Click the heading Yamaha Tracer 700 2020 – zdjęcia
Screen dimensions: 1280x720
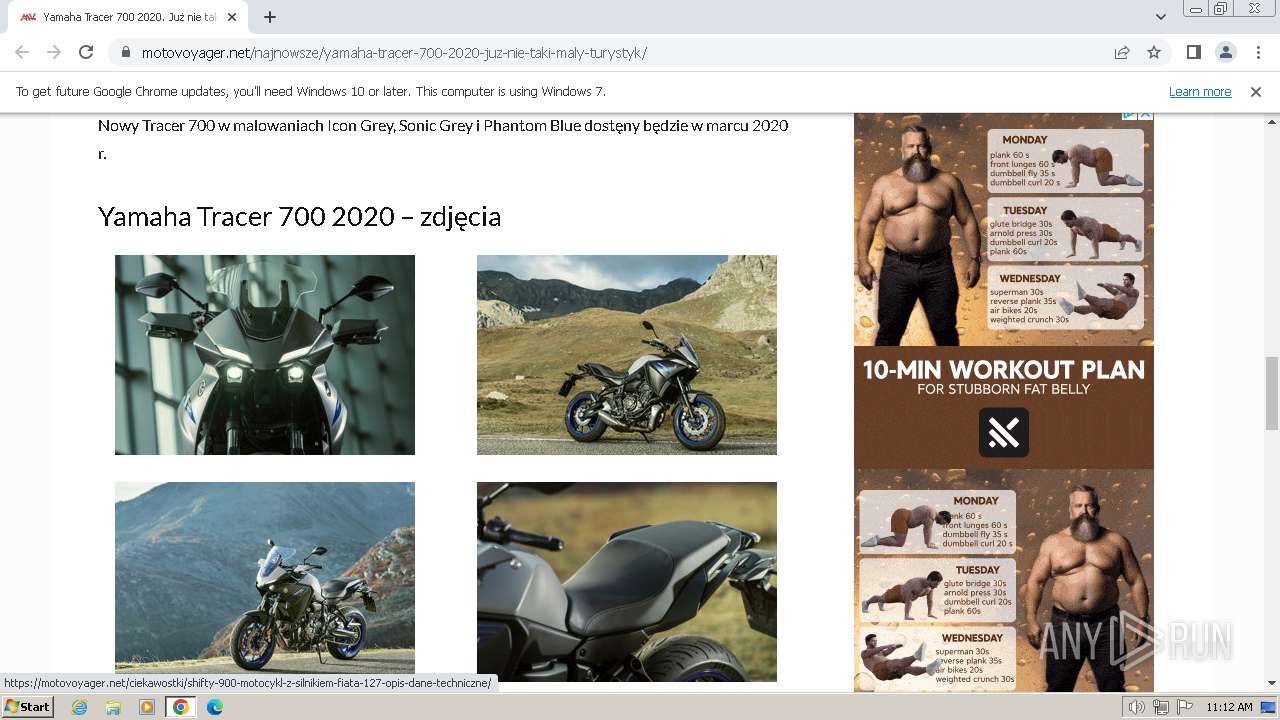point(299,217)
